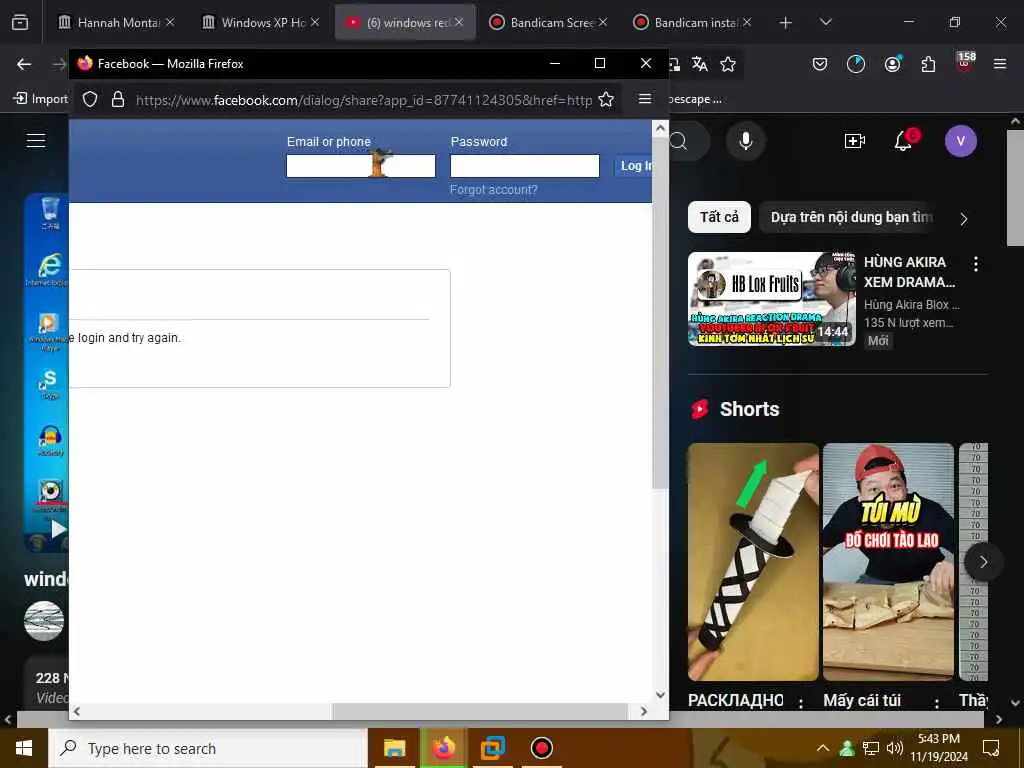The width and height of the screenshot is (1024, 768).
Task: Click the Facebook popup vertical scrollbar
Action: pos(660,312)
